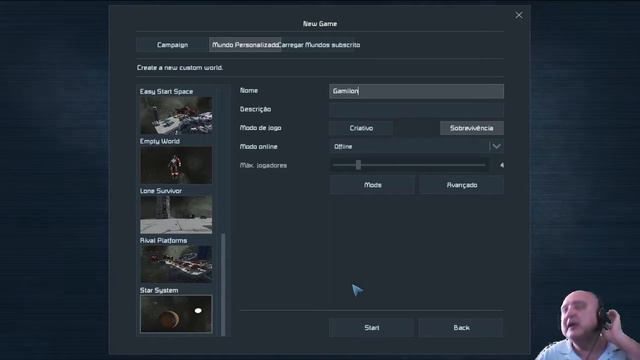Click the Modo online dropdown arrow
640x360 pixels.
click(x=496, y=147)
